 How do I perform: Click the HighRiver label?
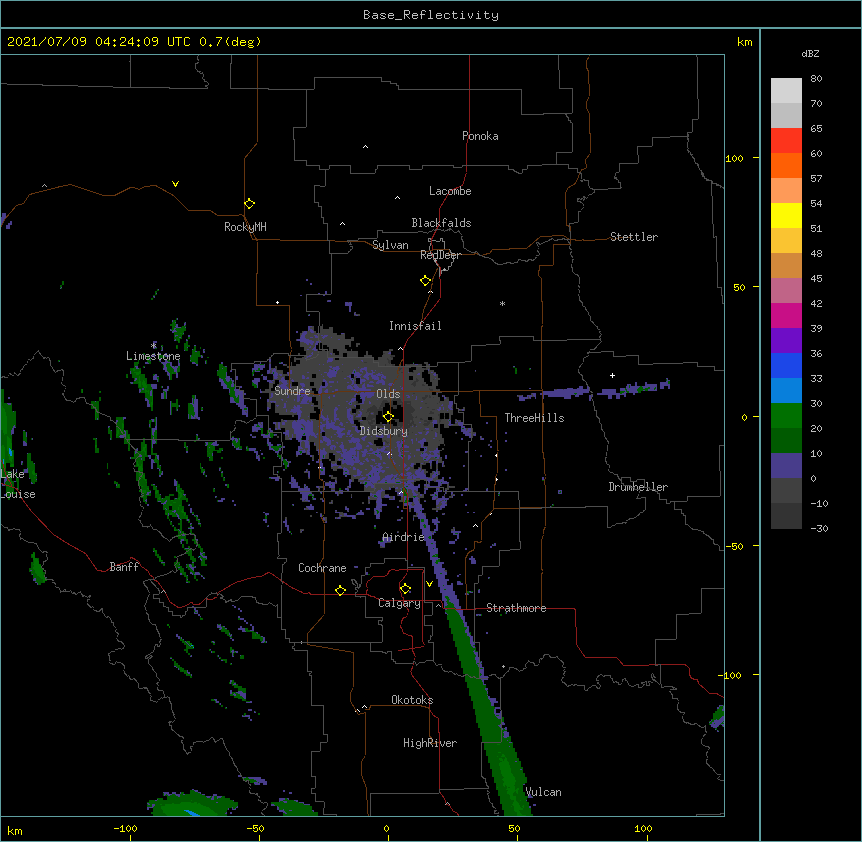pos(430,743)
